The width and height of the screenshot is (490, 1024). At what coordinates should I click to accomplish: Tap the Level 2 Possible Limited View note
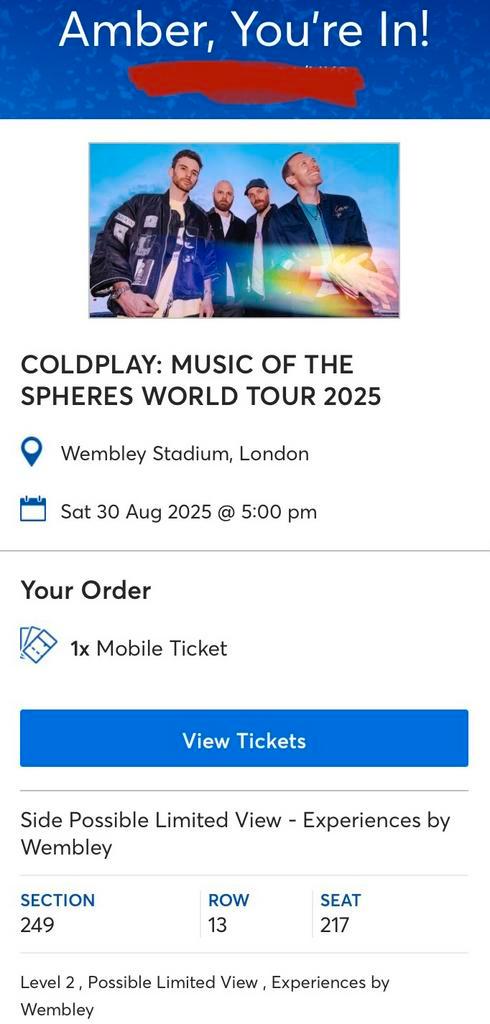click(x=205, y=996)
